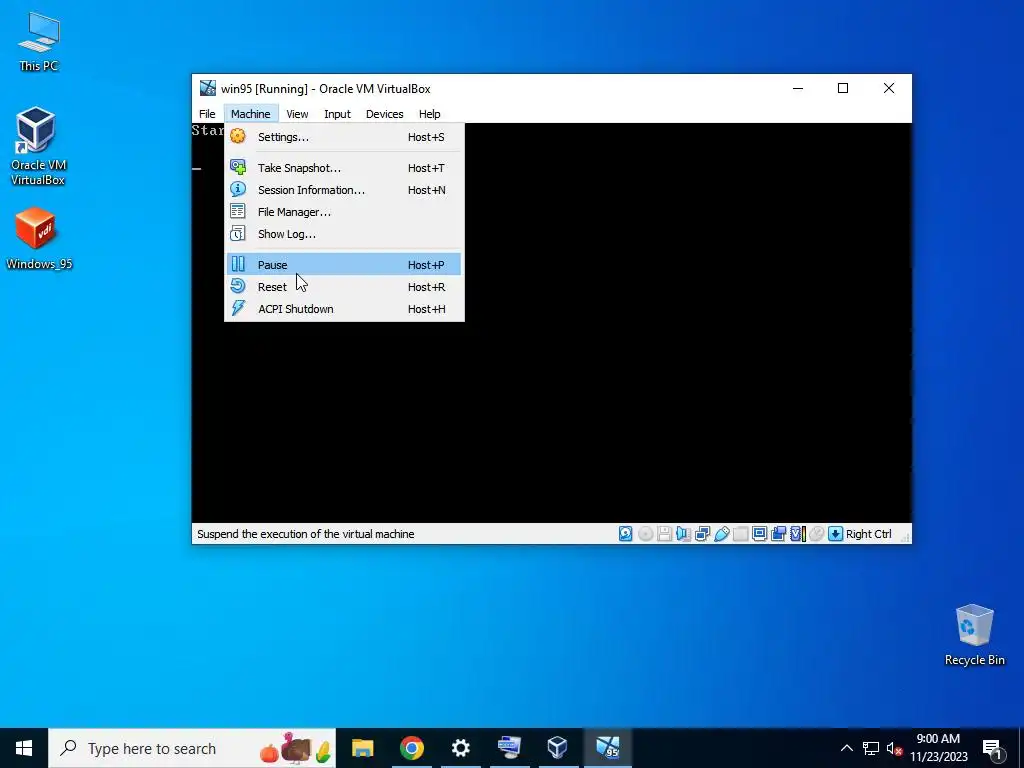Click the CPU virtualization status icon
This screenshot has height=768, width=1024.
[797, 534]
